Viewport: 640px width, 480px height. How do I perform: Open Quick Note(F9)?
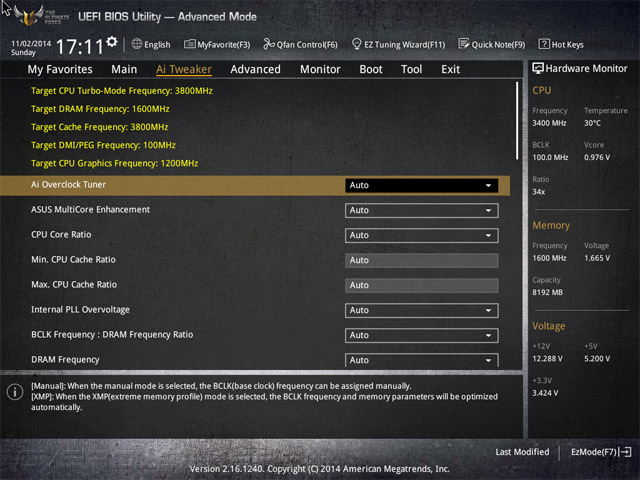point(492,44)
